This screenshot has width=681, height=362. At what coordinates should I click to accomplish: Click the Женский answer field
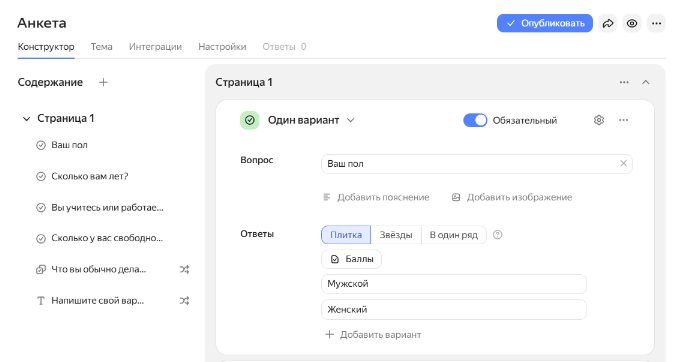pos(454,309)
